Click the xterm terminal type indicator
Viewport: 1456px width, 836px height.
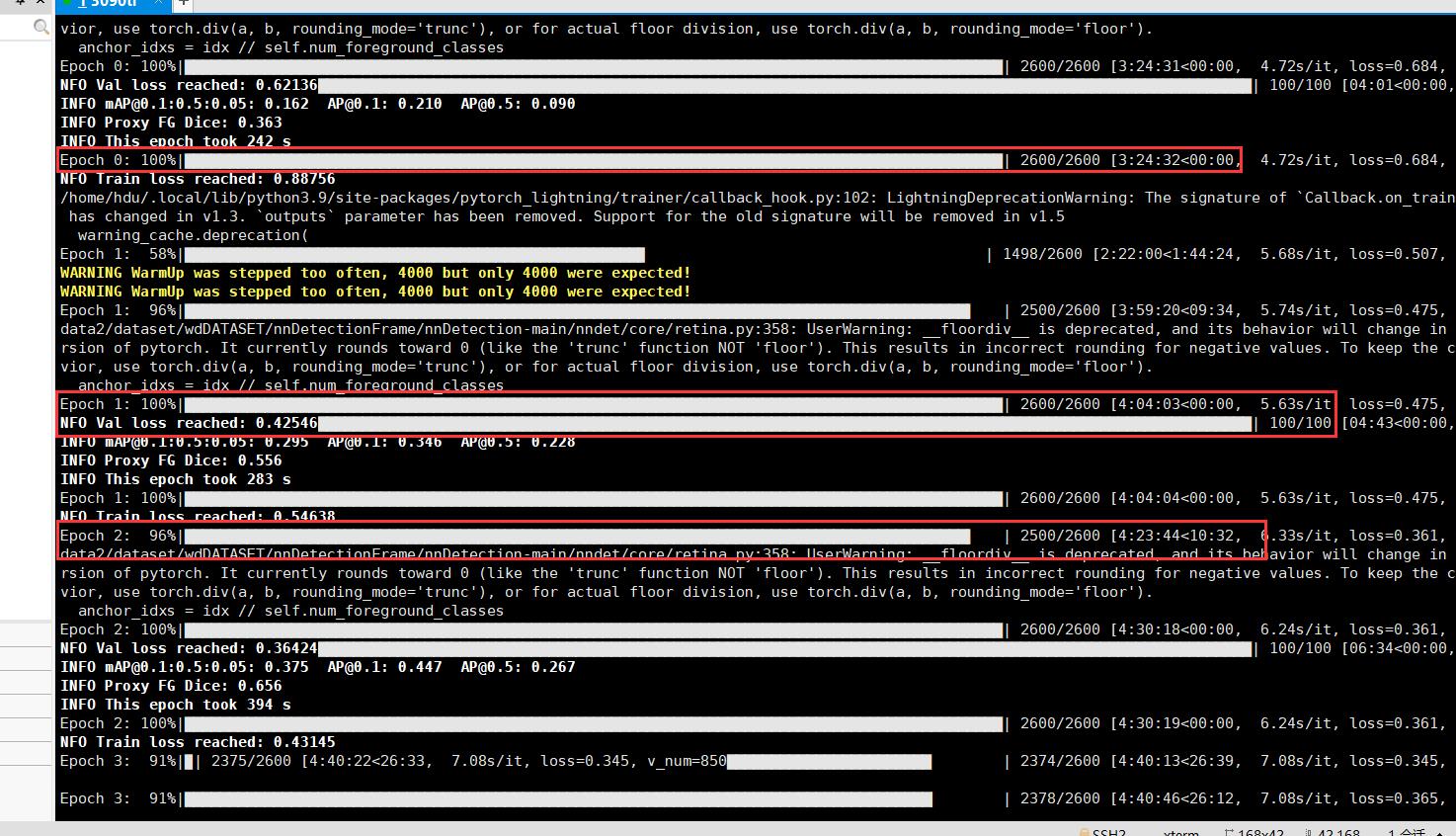tap(1180, 830)
